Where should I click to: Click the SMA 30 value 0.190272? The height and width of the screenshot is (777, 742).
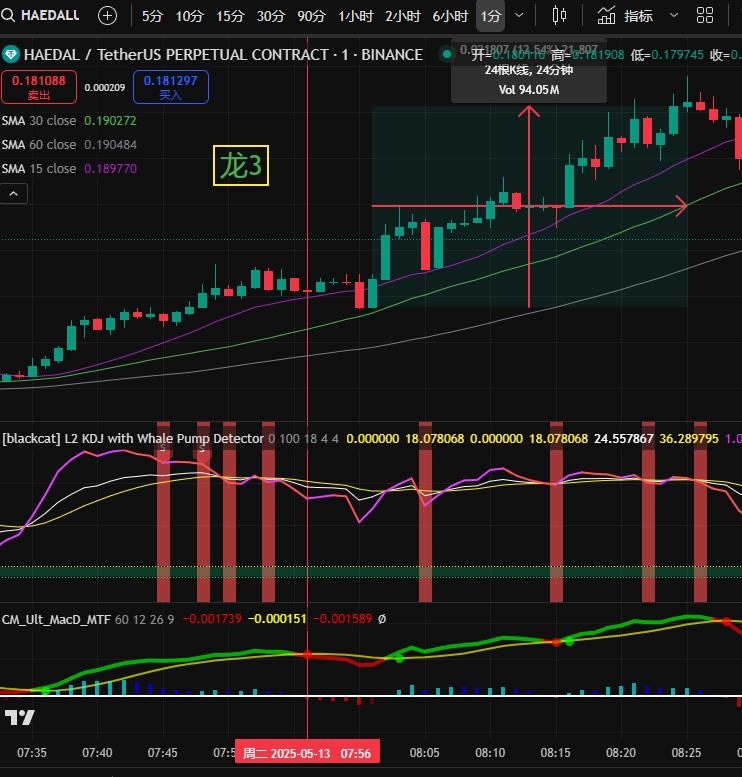coord(110,120)
